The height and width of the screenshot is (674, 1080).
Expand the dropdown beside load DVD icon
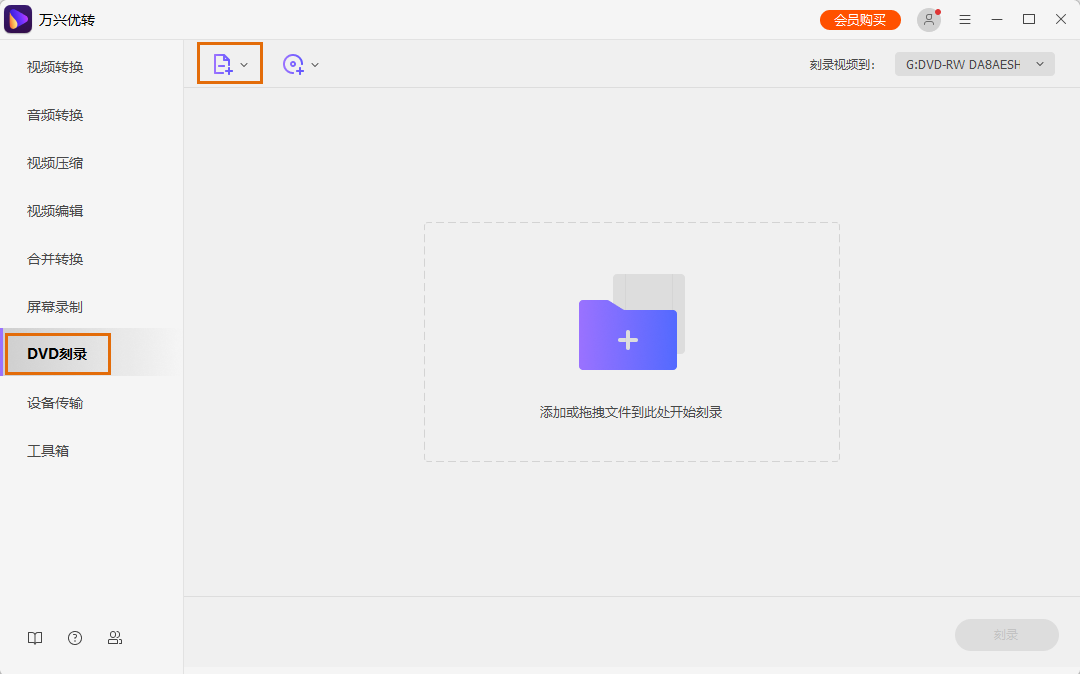click(x=314, y=64)
